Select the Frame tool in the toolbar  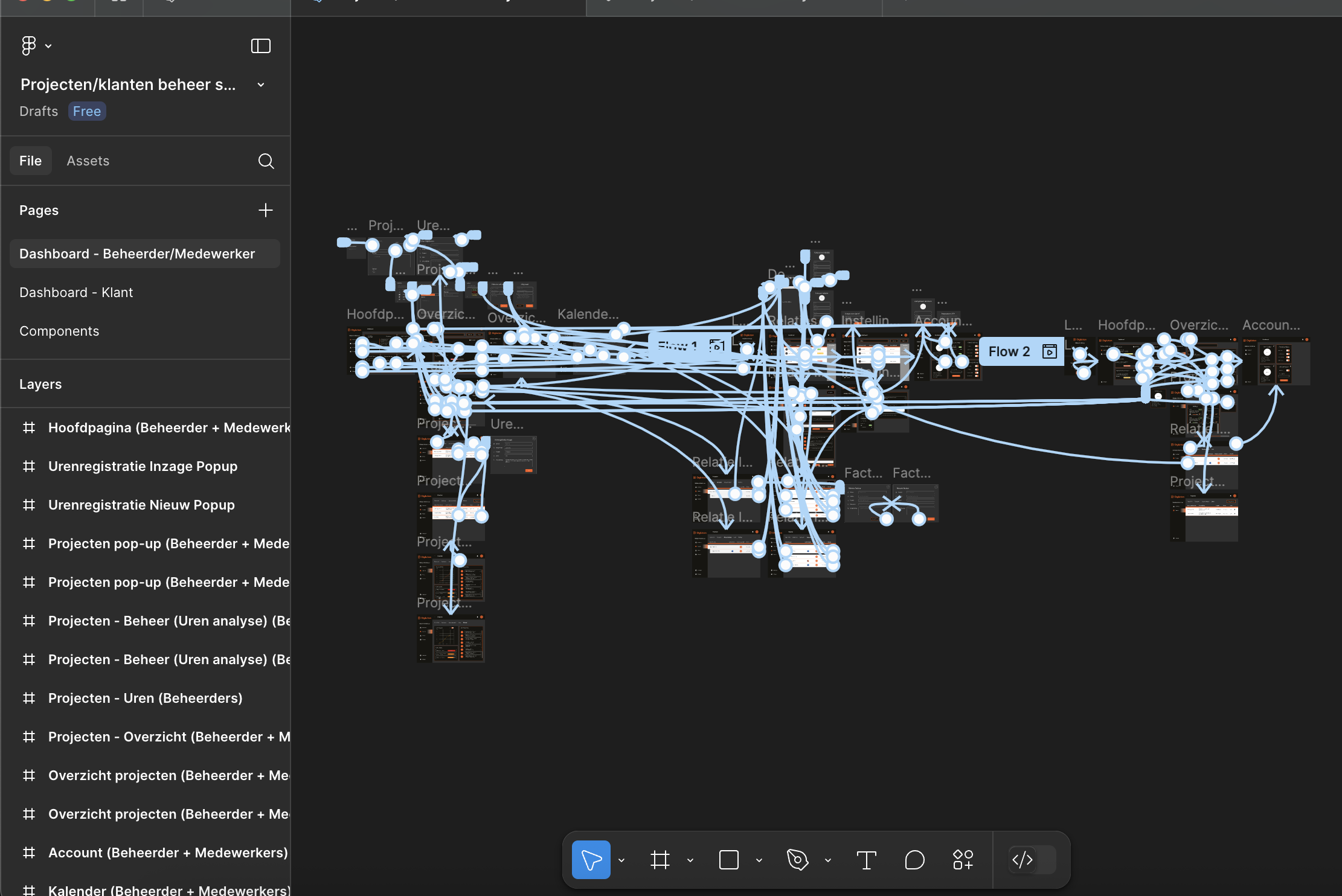[x=660, y=860]
